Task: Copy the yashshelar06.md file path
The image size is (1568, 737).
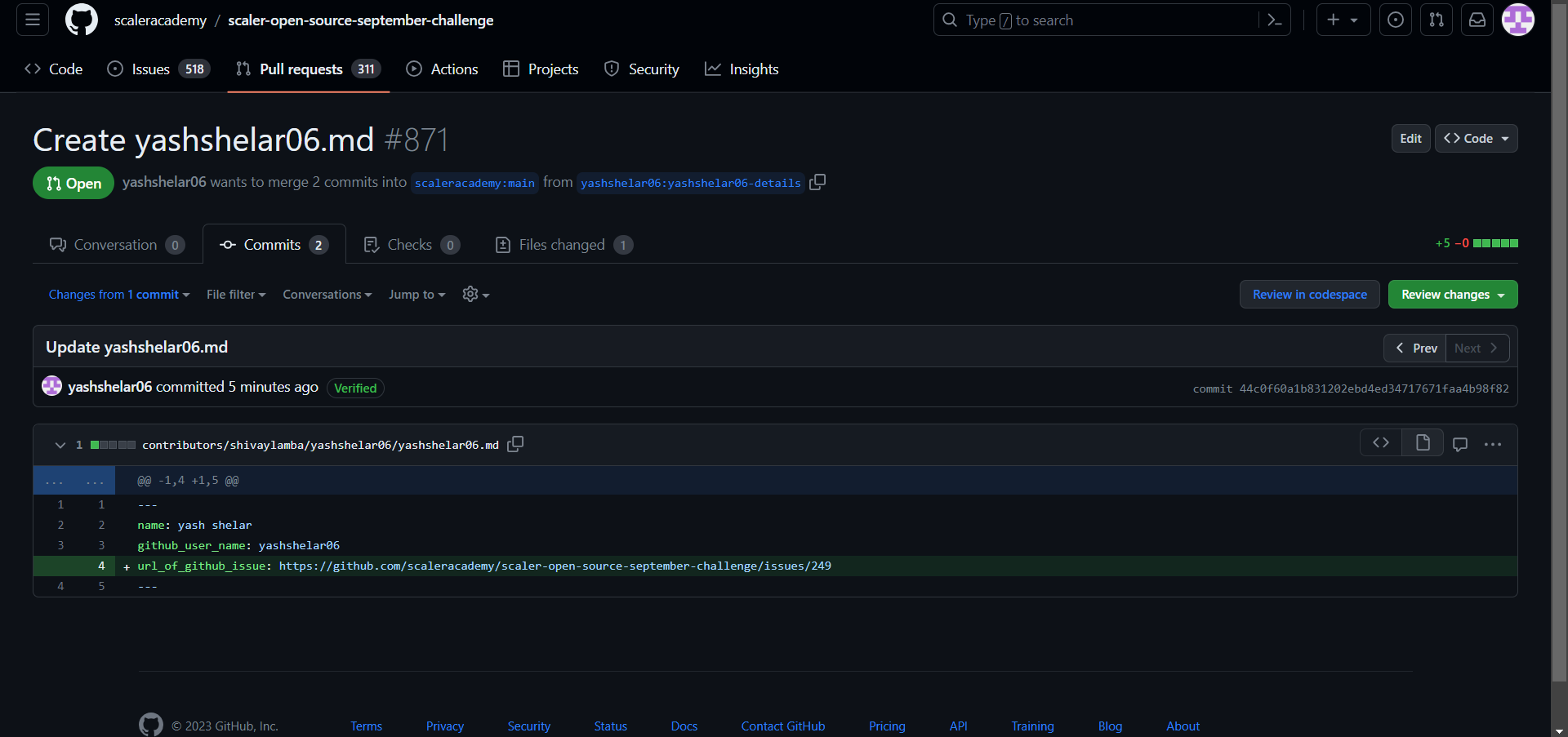Action: tap(515, 444)
